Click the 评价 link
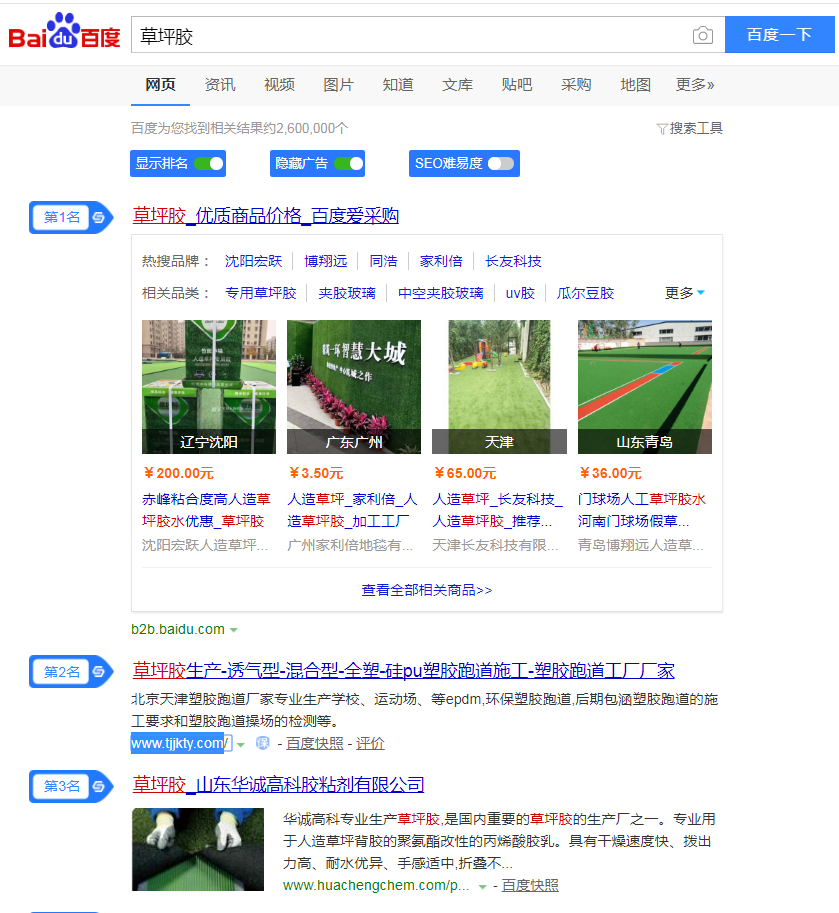The height and width of the screenshot is (913, 839). (370, 744)
